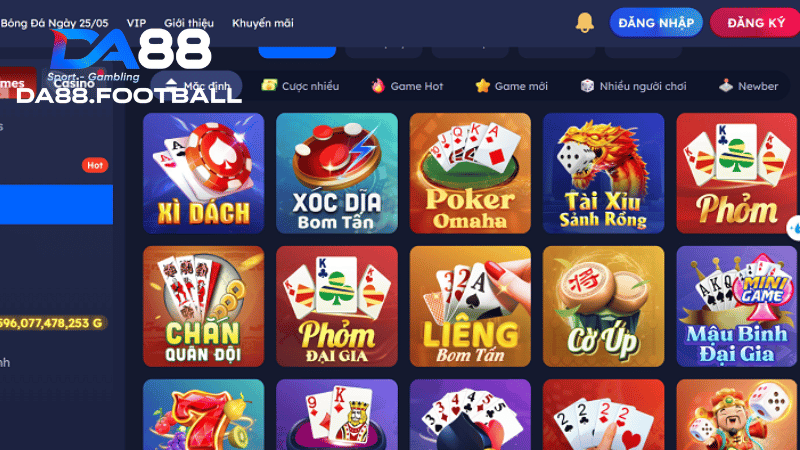This screenshot has width=800, height=450.
Task: Open the VIP menu item
Action: click(x=136, y=23)
